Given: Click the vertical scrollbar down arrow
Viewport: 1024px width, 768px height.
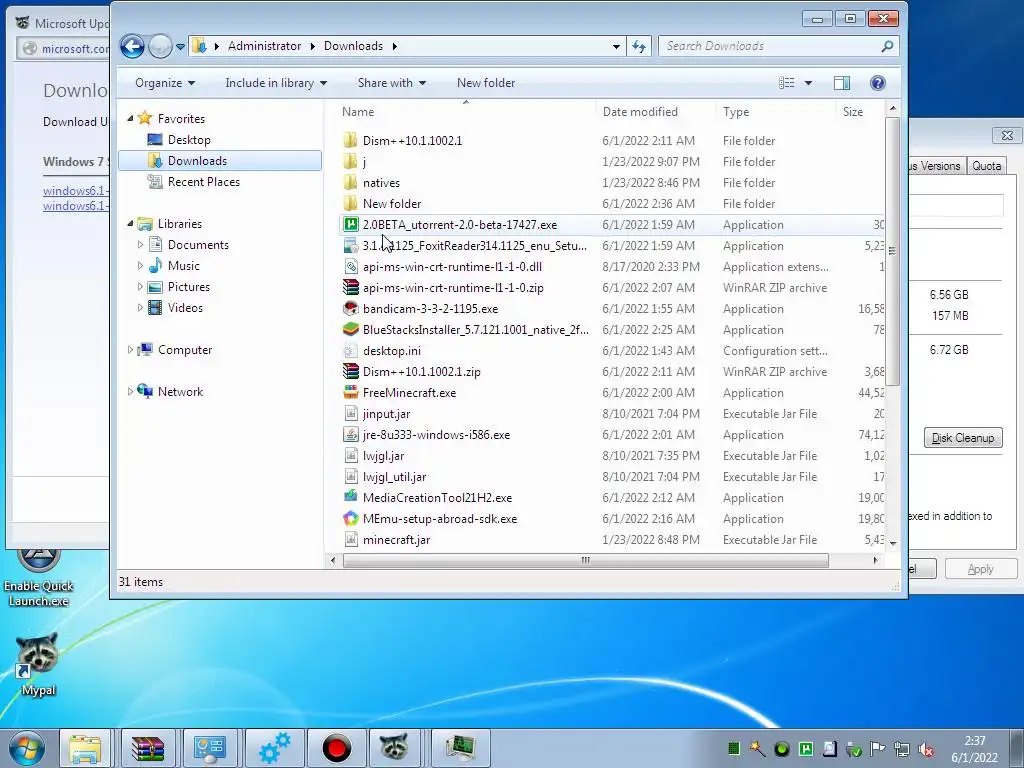Looking at the screenshot, I should pyautogui.click(x=893, y=543).
